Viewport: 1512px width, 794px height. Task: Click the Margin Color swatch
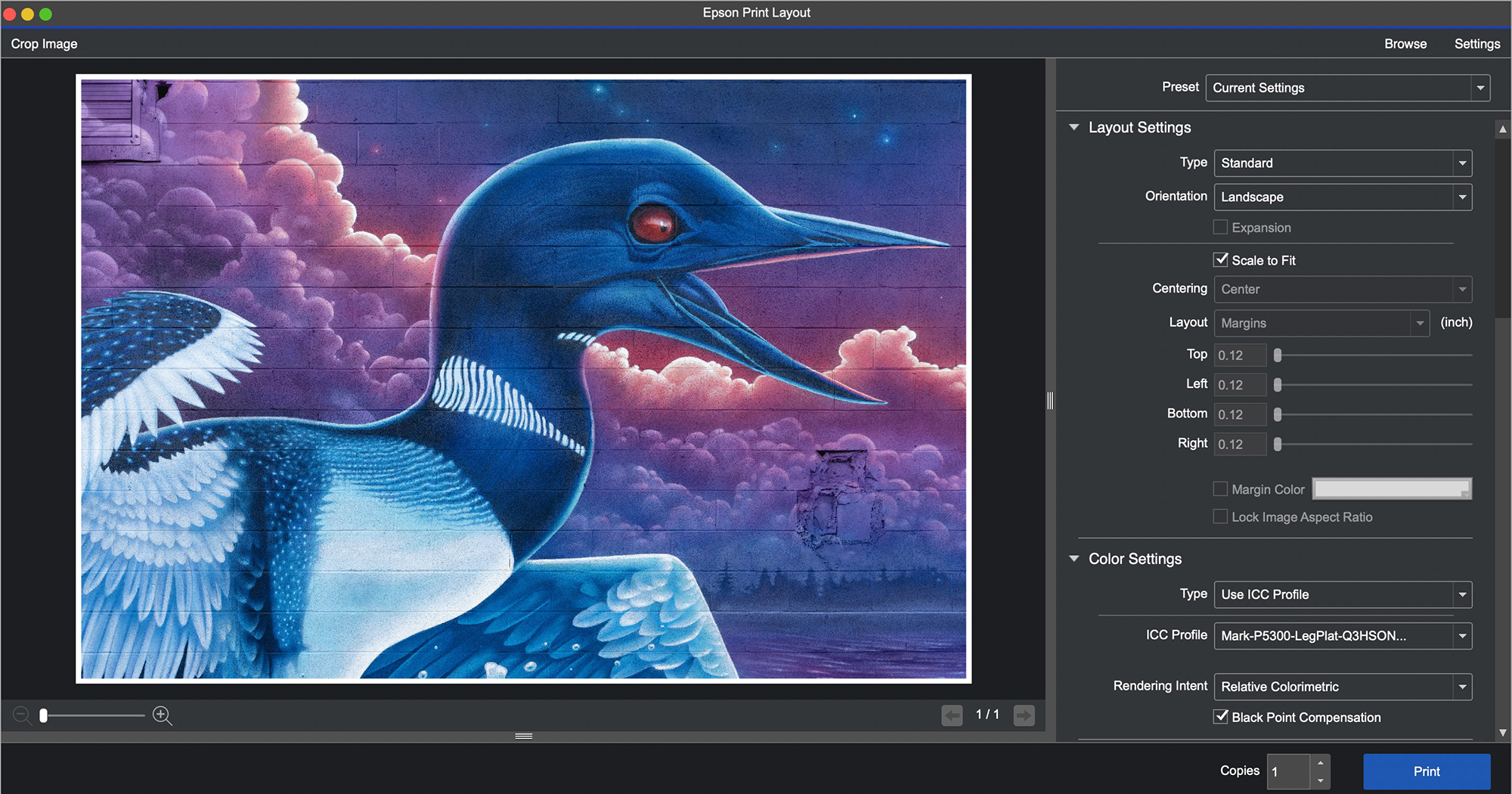coord(1392,488)
